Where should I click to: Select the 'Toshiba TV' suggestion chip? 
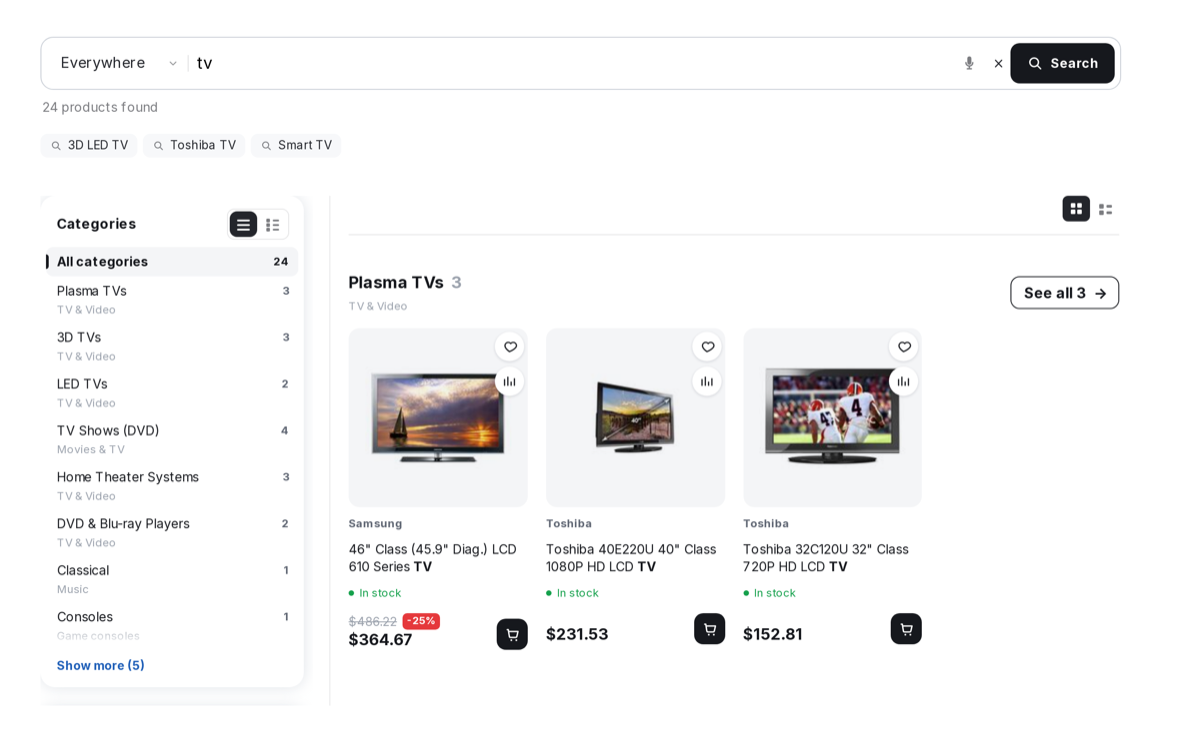pyautogui.click(x=194, y=145)
